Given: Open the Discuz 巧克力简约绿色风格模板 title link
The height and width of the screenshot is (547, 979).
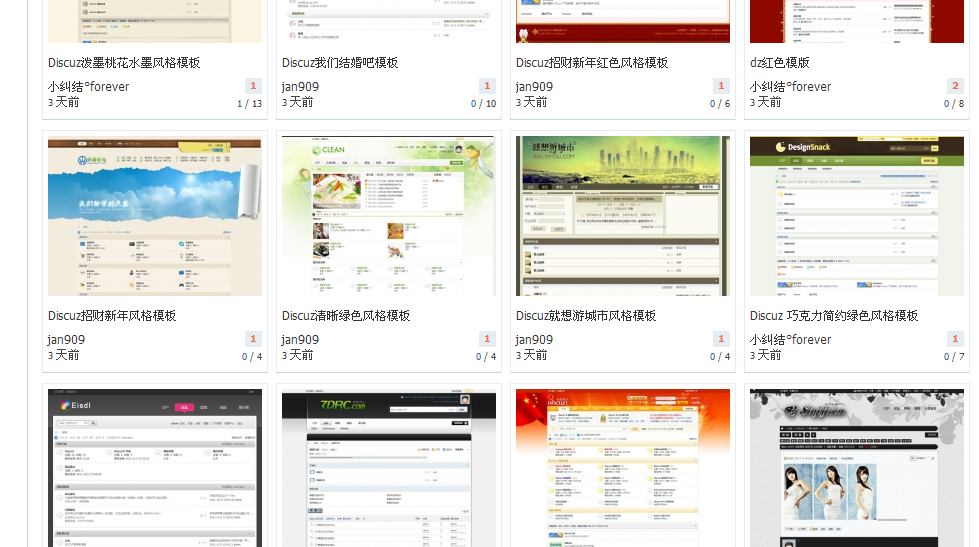Looking at the screenshot, I should 834,315.
